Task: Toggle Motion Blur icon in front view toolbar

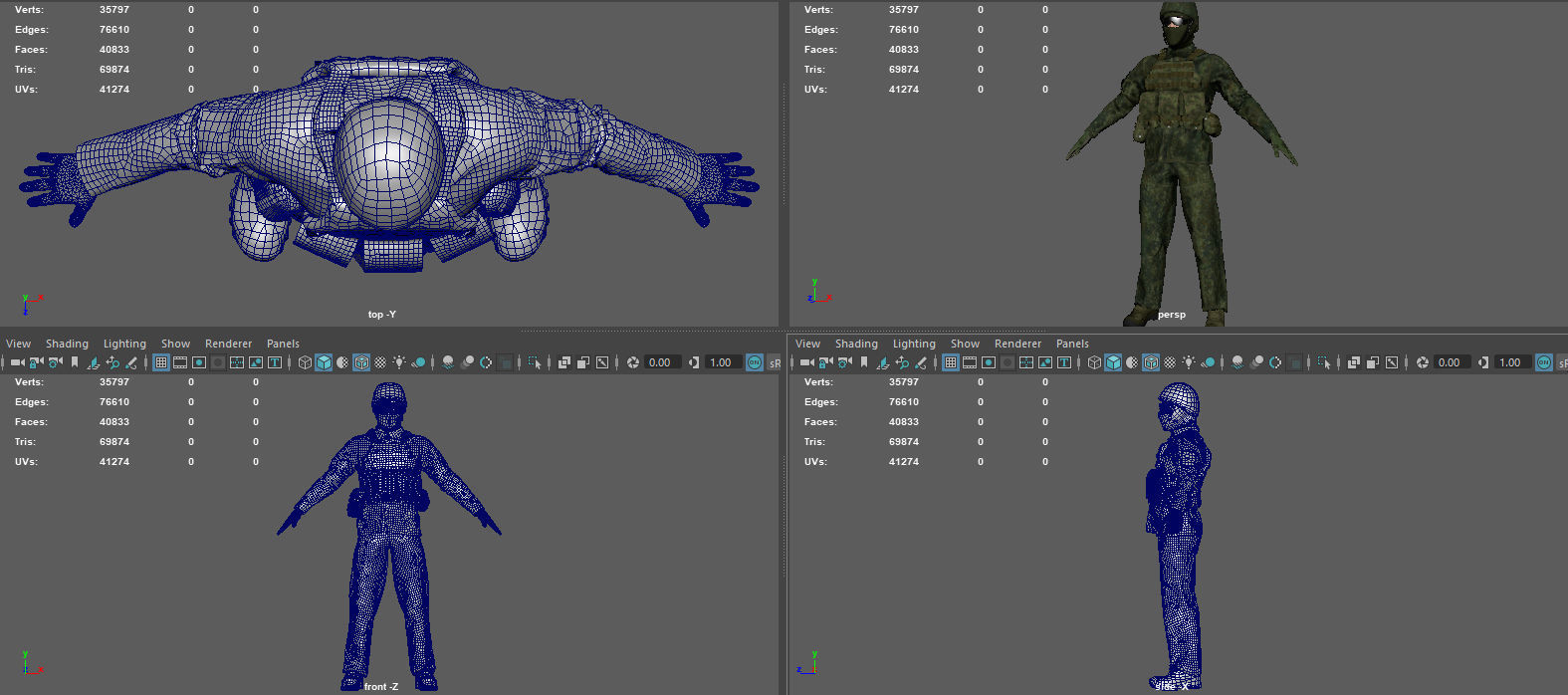Action: (467, 362)
